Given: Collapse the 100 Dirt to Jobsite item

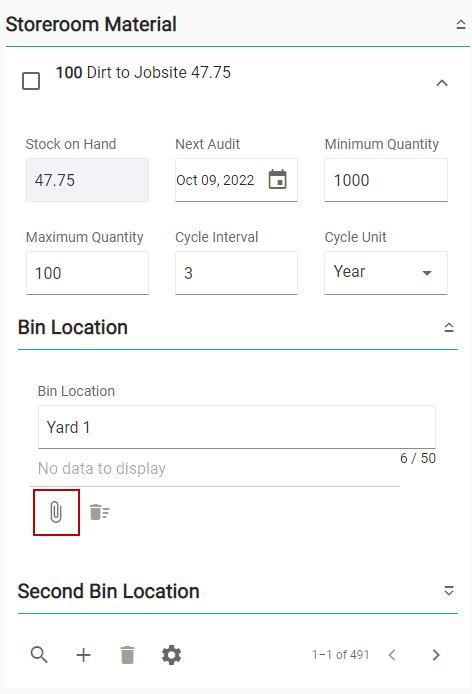Looking at the screenshot, I should pyautogui.click(x=442, y=83).
